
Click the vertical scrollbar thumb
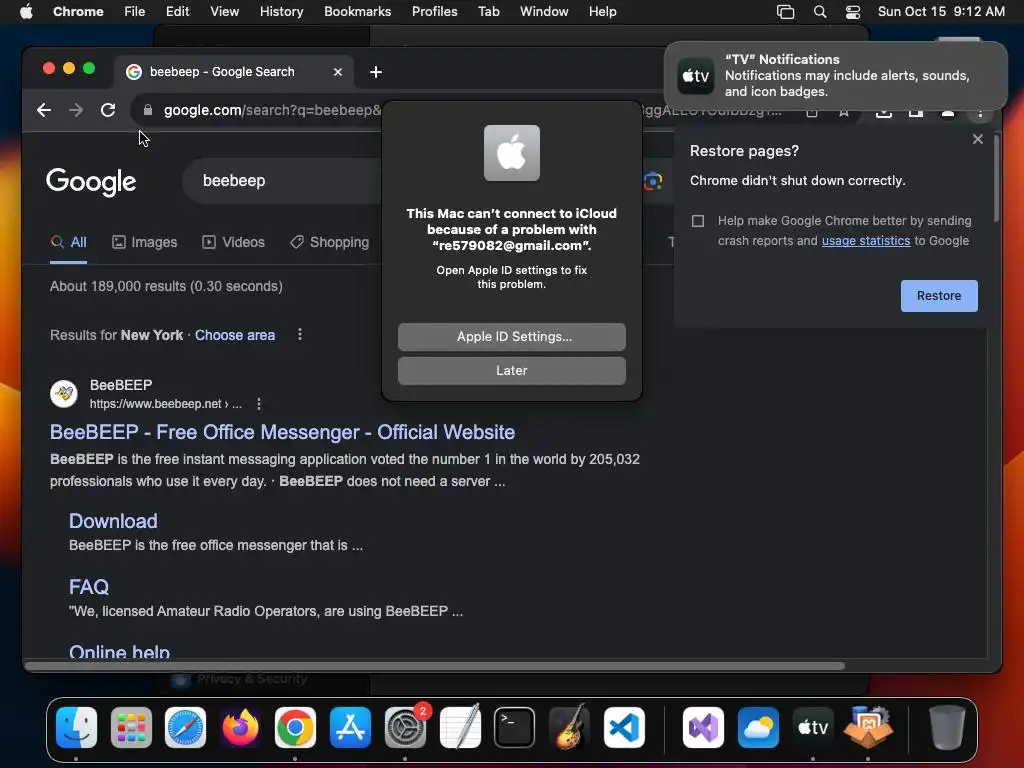(x=997, y=178)
